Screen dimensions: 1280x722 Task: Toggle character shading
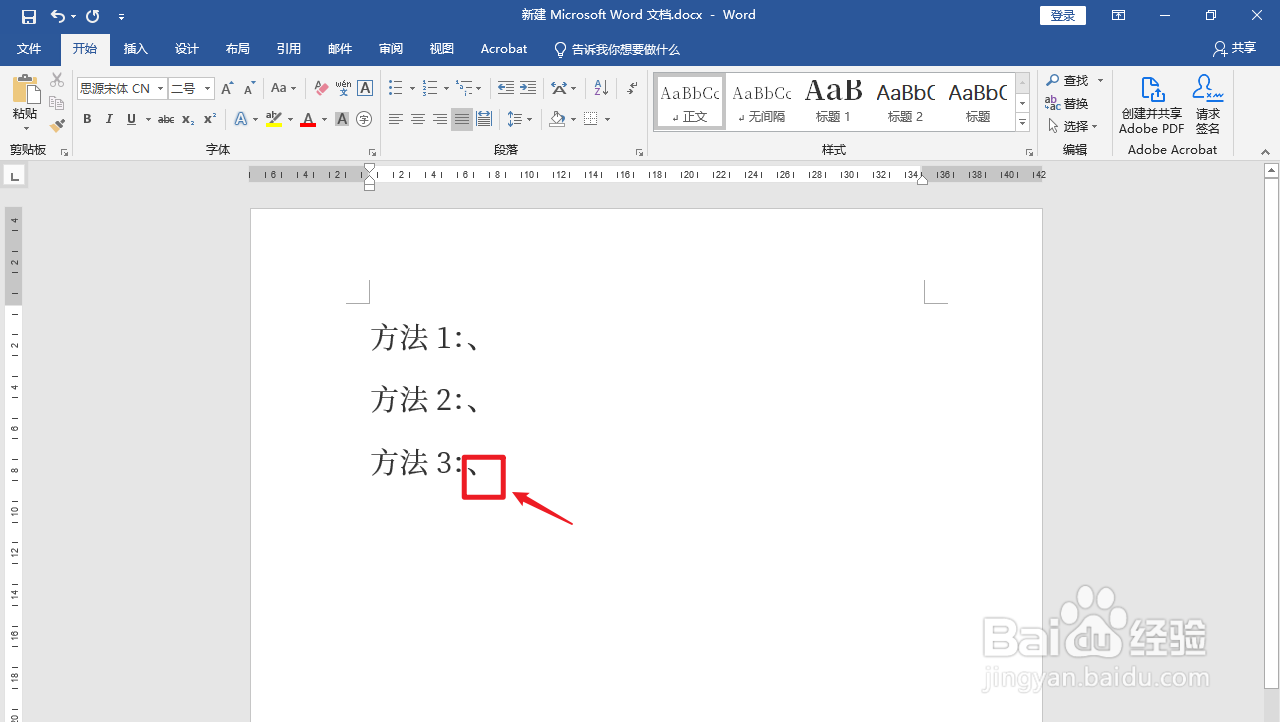point(342,119)
